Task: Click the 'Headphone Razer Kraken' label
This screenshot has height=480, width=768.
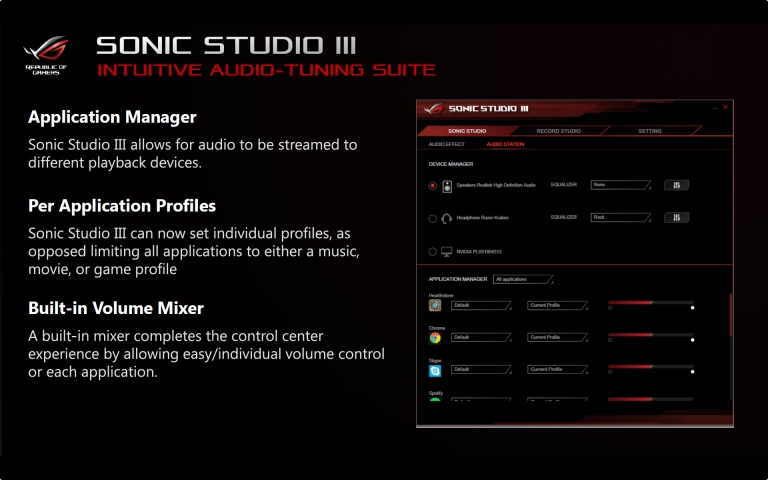Action: point(482,217)
